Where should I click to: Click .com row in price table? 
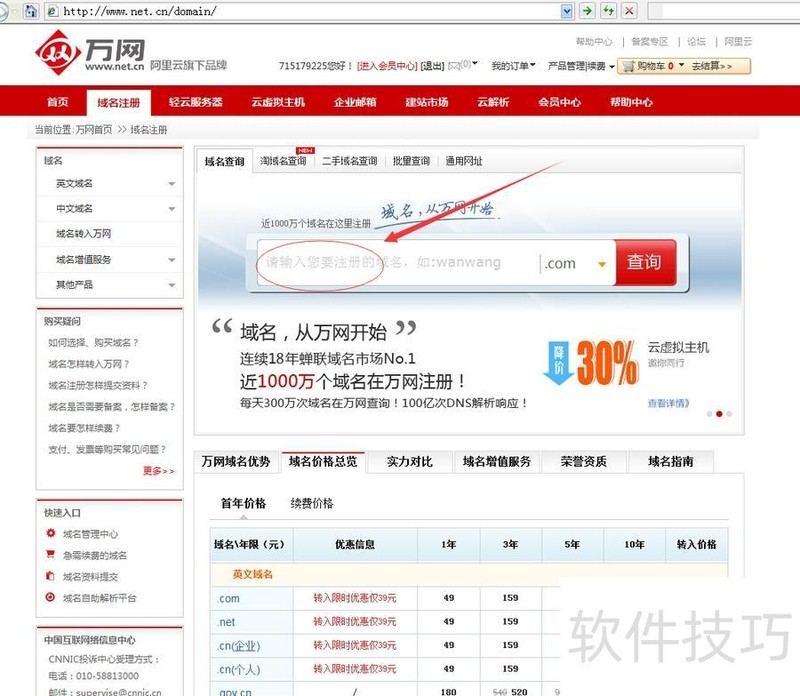385,598
